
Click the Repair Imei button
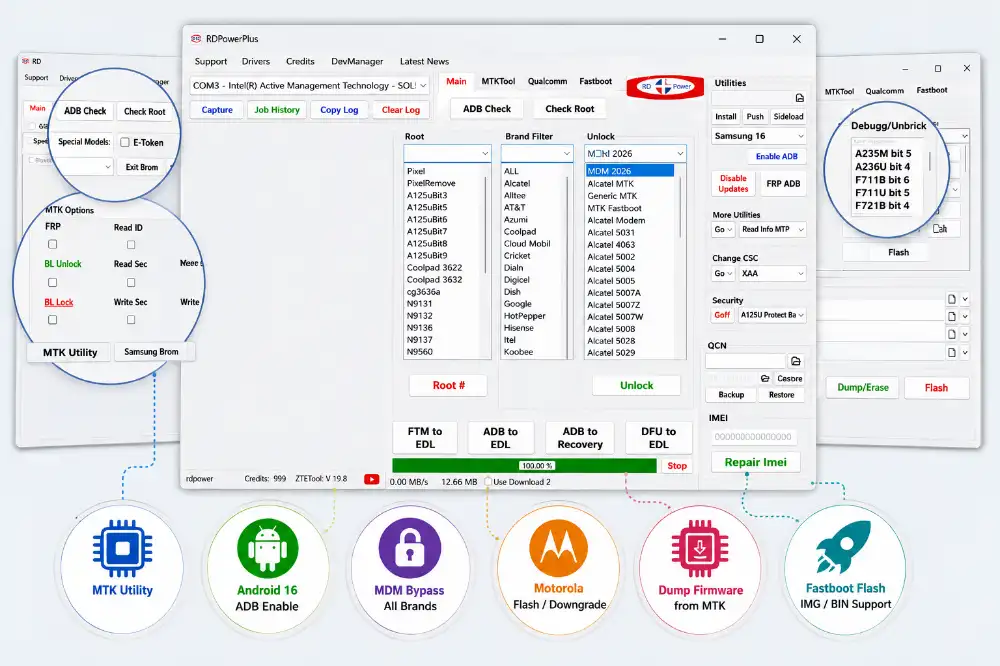755,462
